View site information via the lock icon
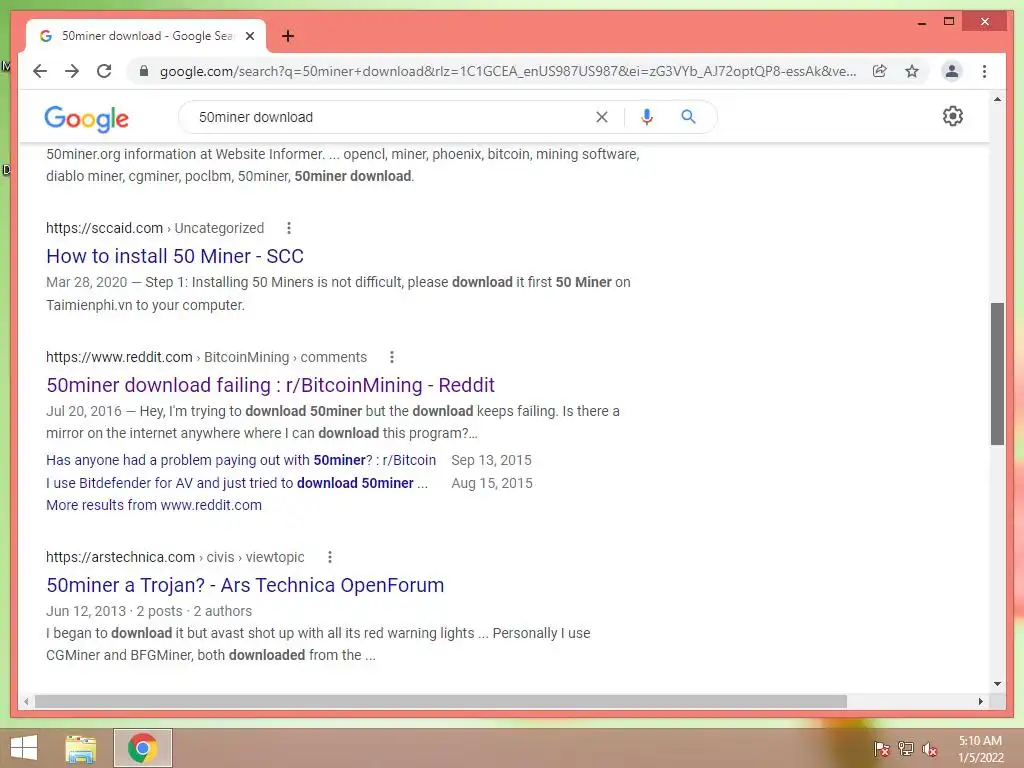 (x=144, y=71)
